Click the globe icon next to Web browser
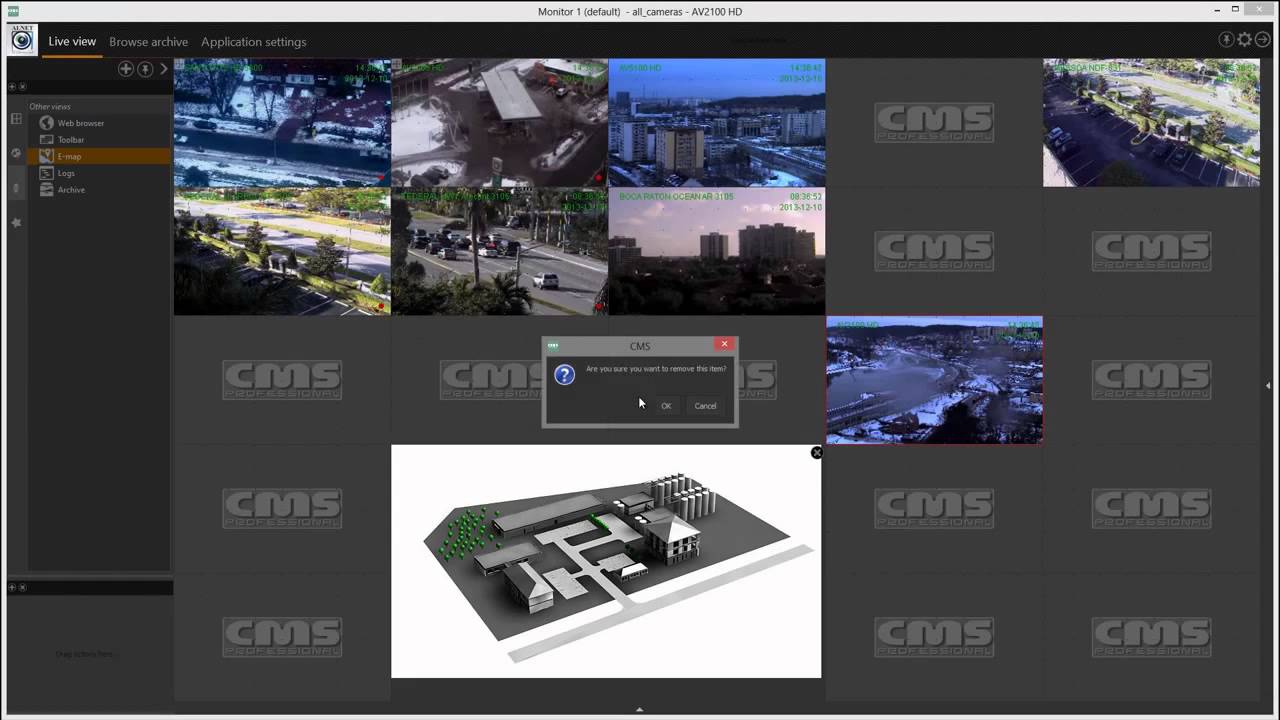This screenshot has width=1280, height=720. [x=46, y=123]
